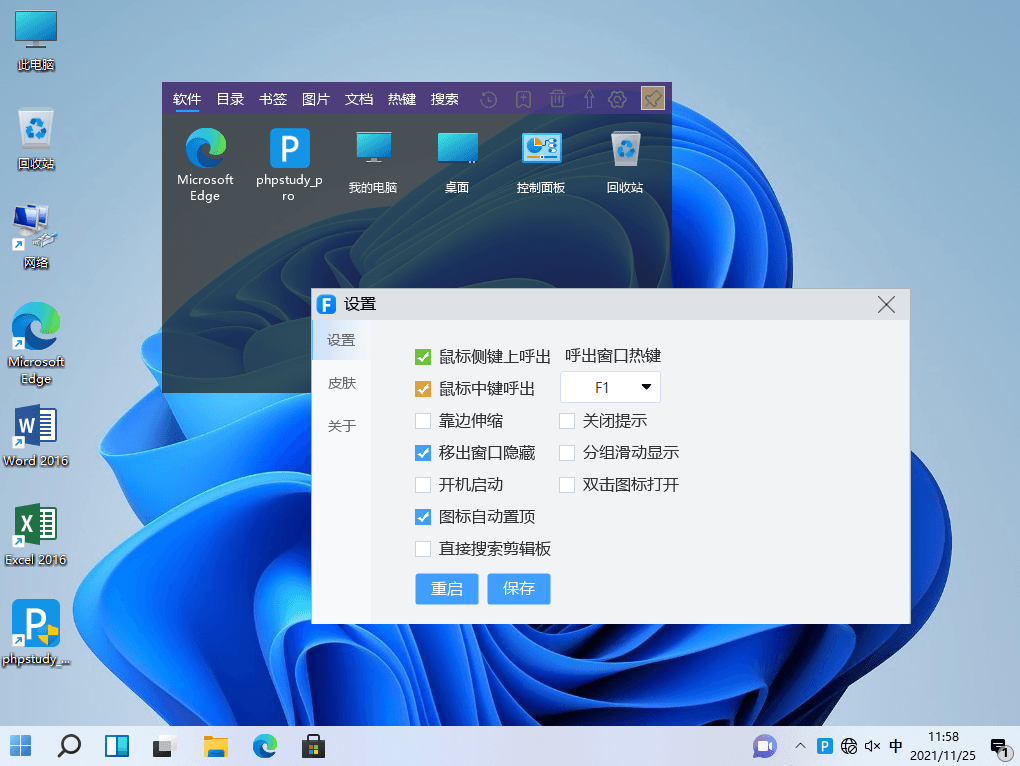The width and height of the screenshot is (1020, 766).
Task: Switch to 书签 tab in launcher
Action: 273,99
